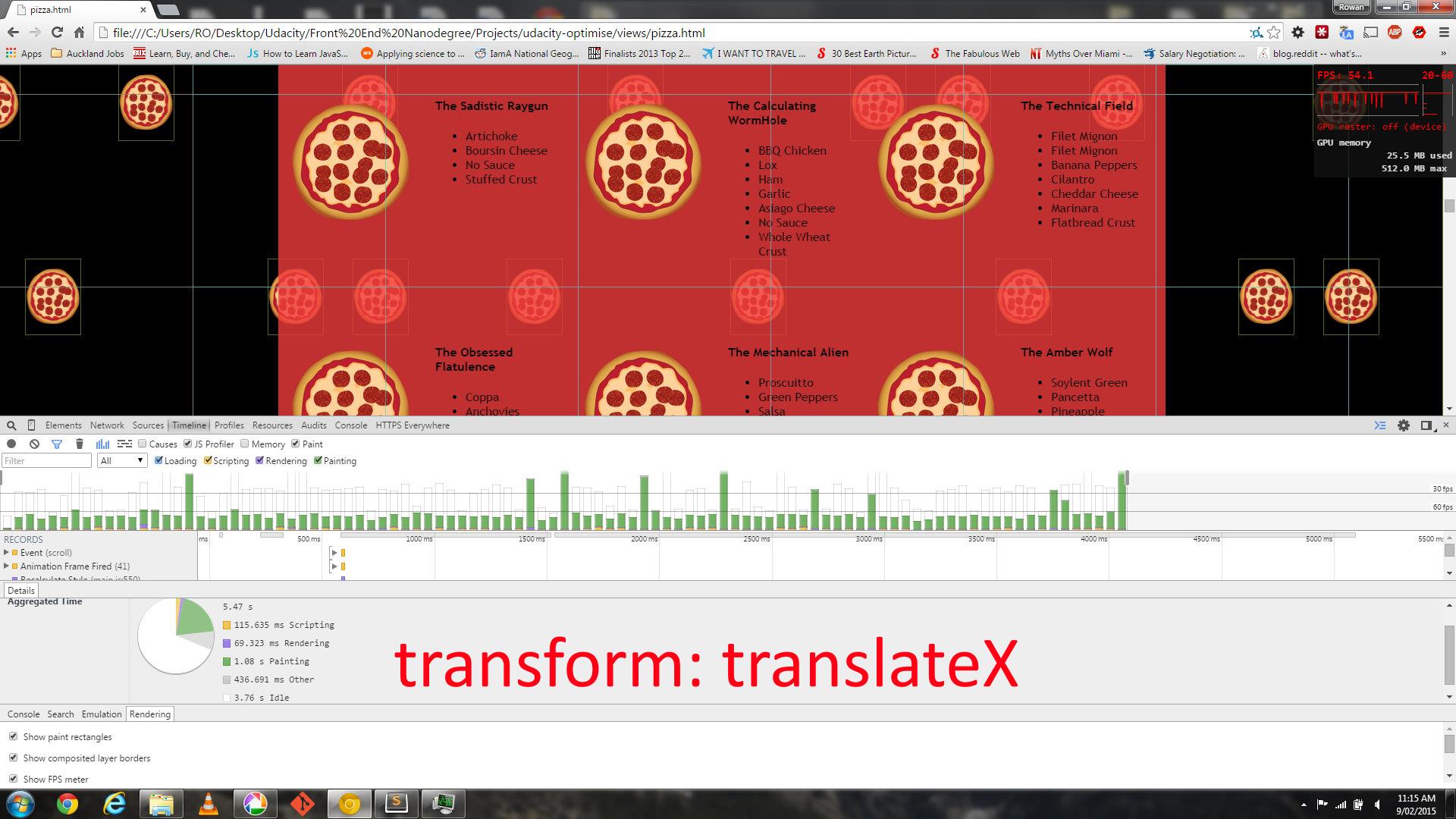Image resolution: width=1456 pixels, height=819 pixels.
Task: Uncheck the Scripting filter
Action: click(208, 460)
